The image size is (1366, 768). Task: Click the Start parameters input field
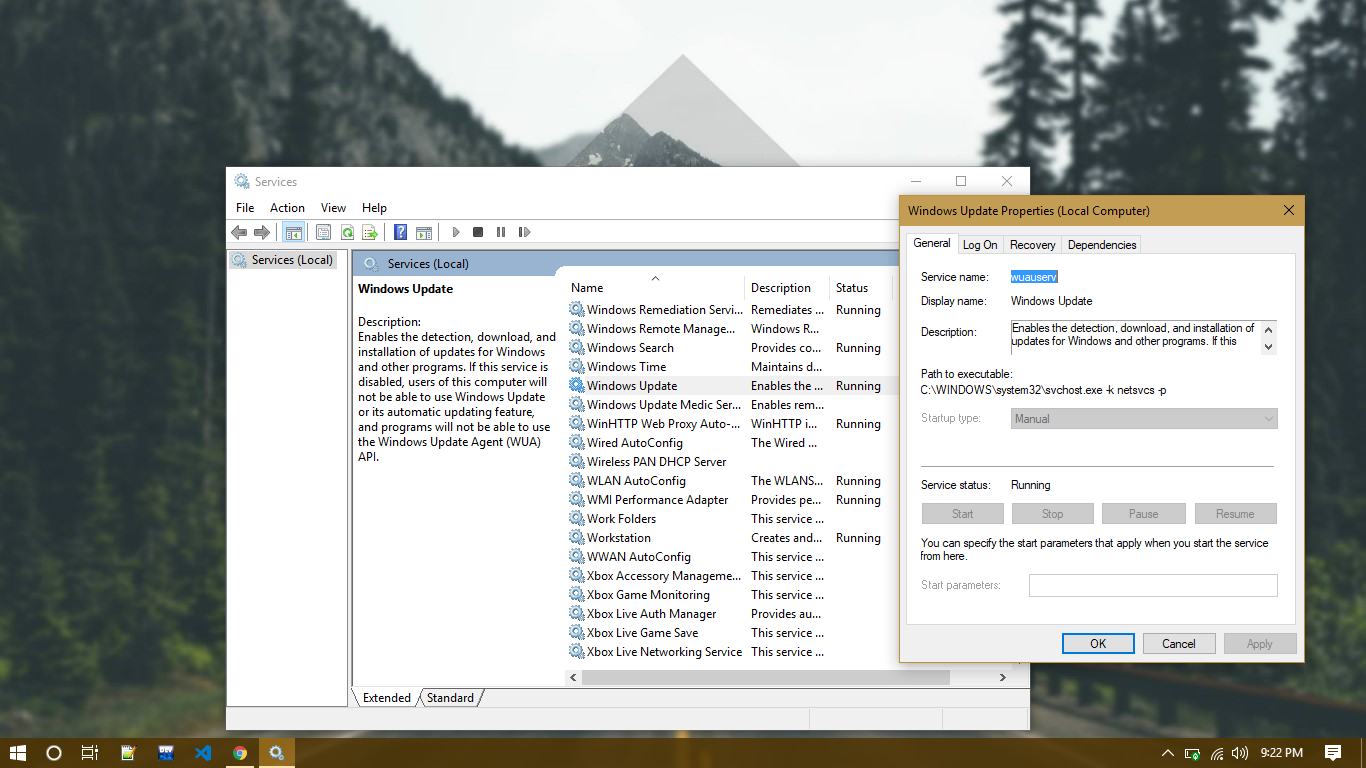[1153, 585]
